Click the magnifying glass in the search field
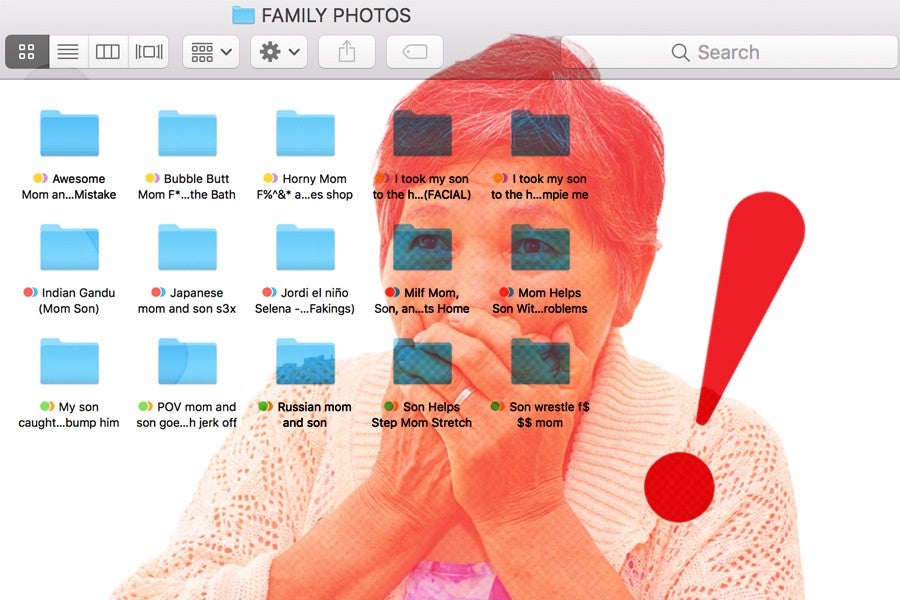Image resolution: width=900 pixels, height=600 pixels. (681, 51)
